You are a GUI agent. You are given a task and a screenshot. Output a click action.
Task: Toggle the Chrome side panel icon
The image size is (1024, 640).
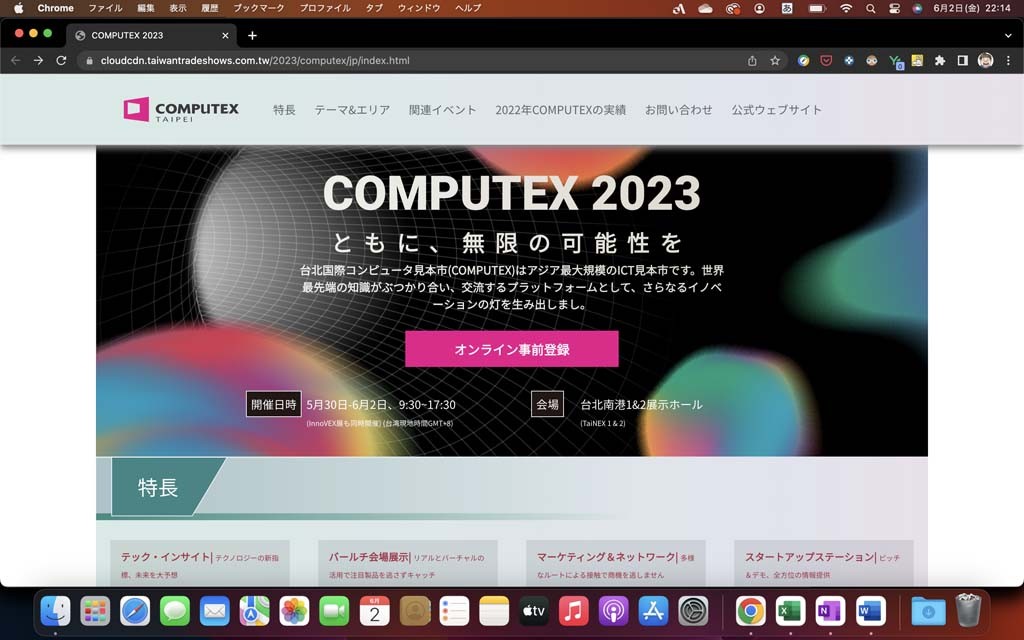pyautogui.click(x=963, y=61)
